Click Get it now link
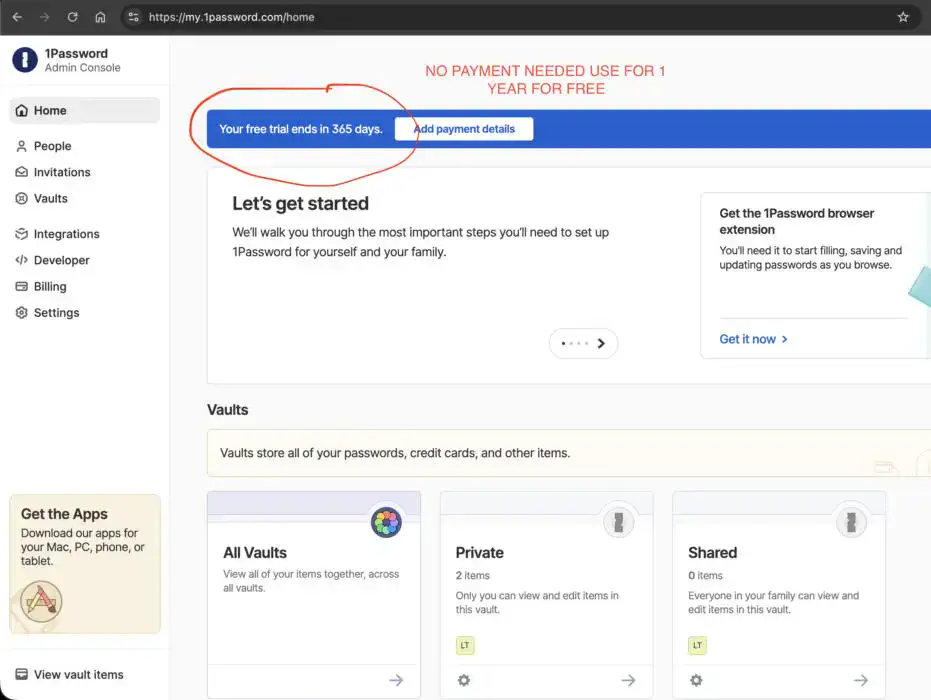931x700 pixels. pyautogui.click(x=753, y=339)
